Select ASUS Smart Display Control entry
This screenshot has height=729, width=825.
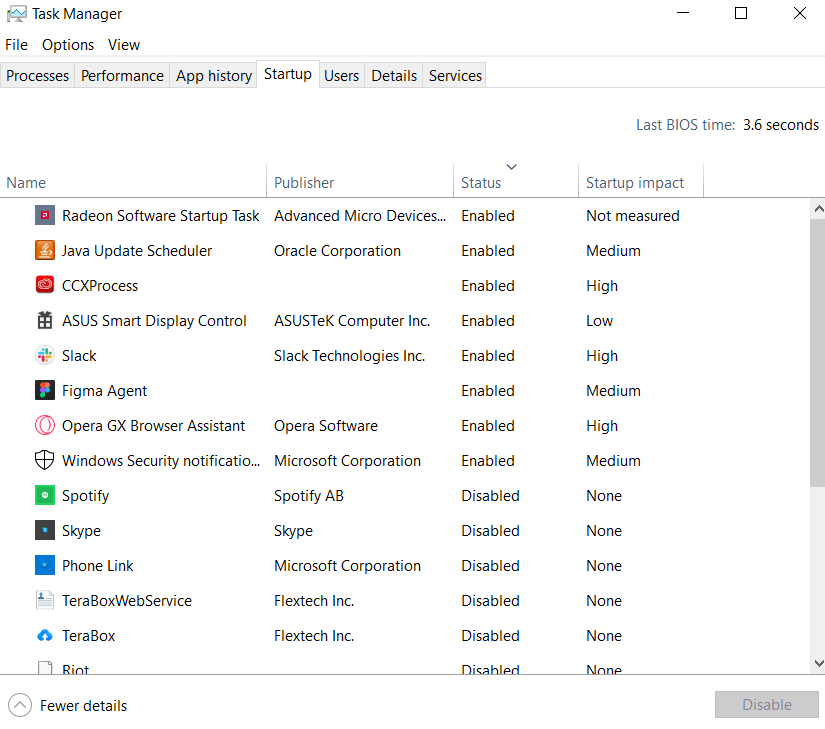pyautogui.click(x=154, y=321)
